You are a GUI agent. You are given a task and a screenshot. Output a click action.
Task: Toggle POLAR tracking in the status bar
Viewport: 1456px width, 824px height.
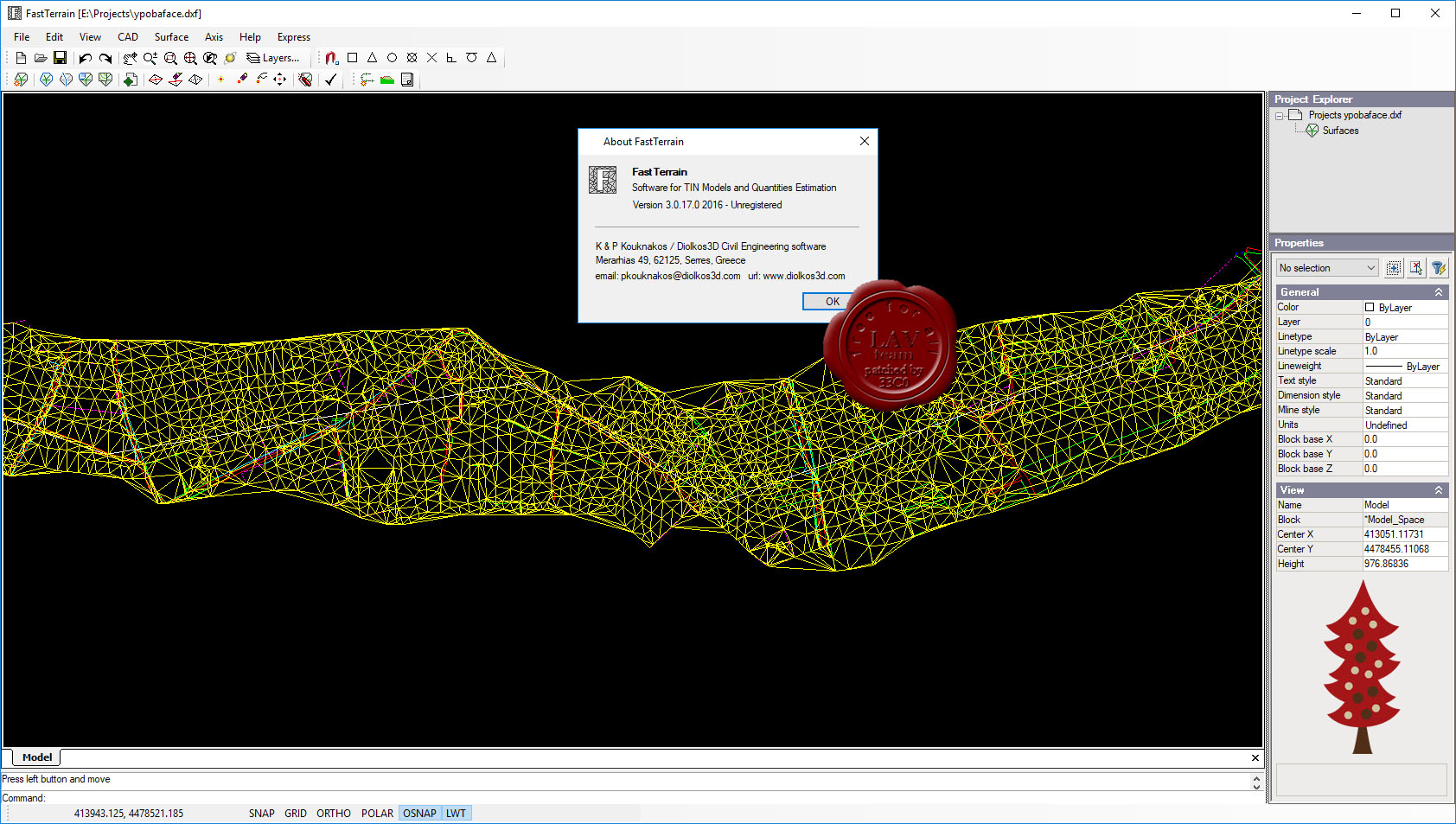coord(377,814)
